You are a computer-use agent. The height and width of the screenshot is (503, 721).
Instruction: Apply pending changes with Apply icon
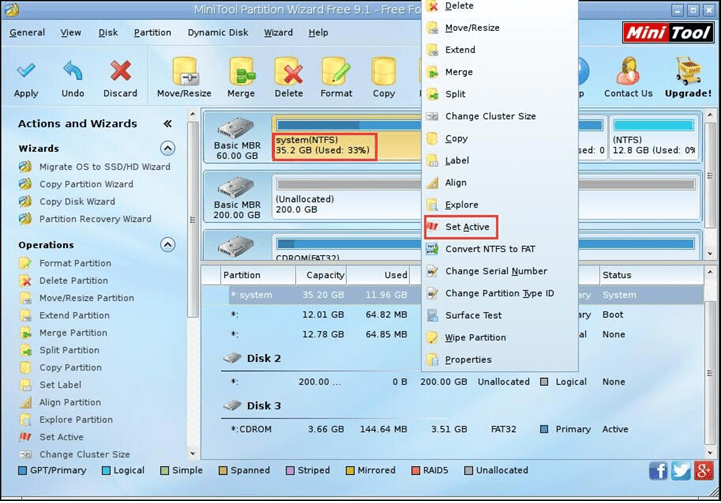[x=26, y=78]
